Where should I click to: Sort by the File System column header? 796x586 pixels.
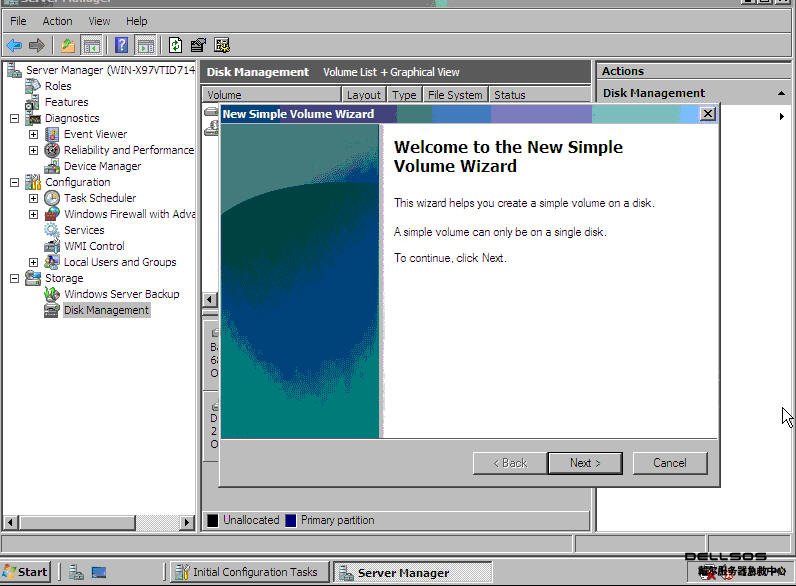pyautogui.click(x=455, y=95)
